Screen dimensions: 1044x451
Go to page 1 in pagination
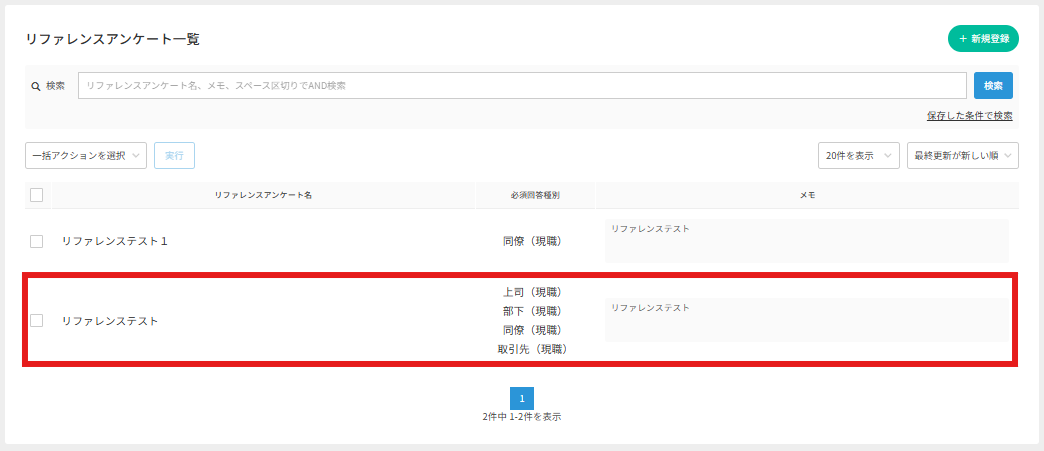click(x=521, y=398)
